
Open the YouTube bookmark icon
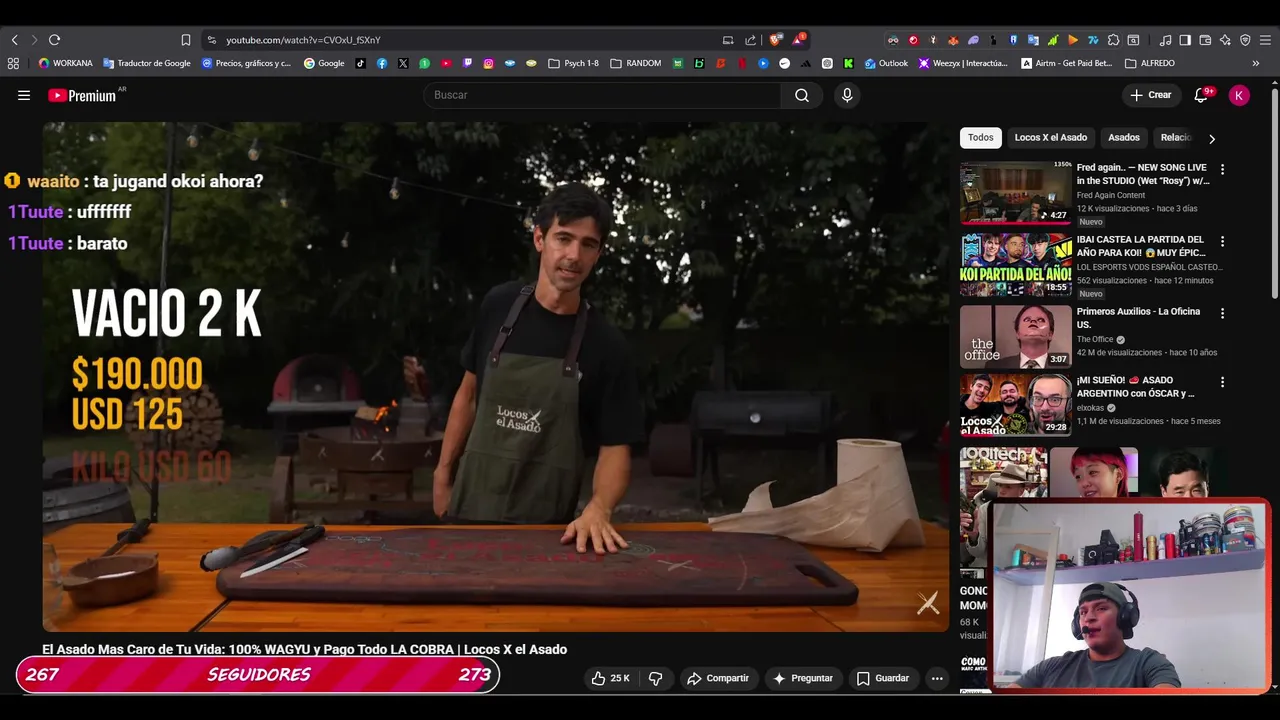tap(446, 63)
